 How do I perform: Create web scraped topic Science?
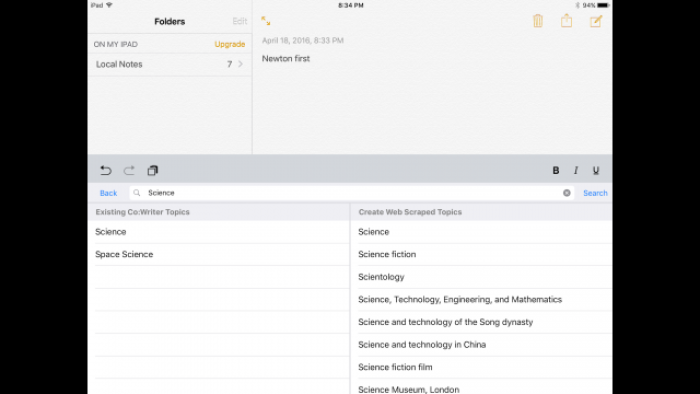[481, 232]
